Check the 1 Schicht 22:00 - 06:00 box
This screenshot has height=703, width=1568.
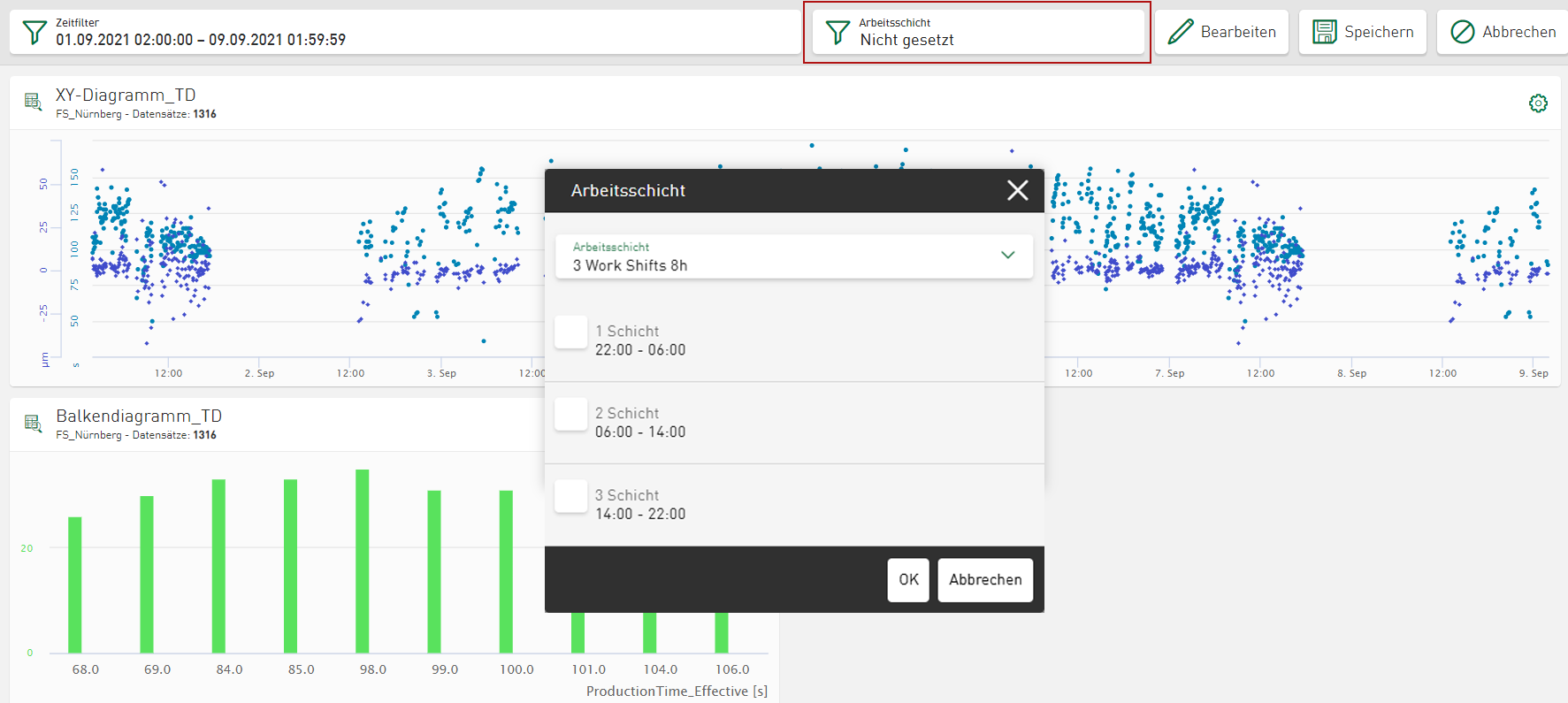tap(570, 332)
